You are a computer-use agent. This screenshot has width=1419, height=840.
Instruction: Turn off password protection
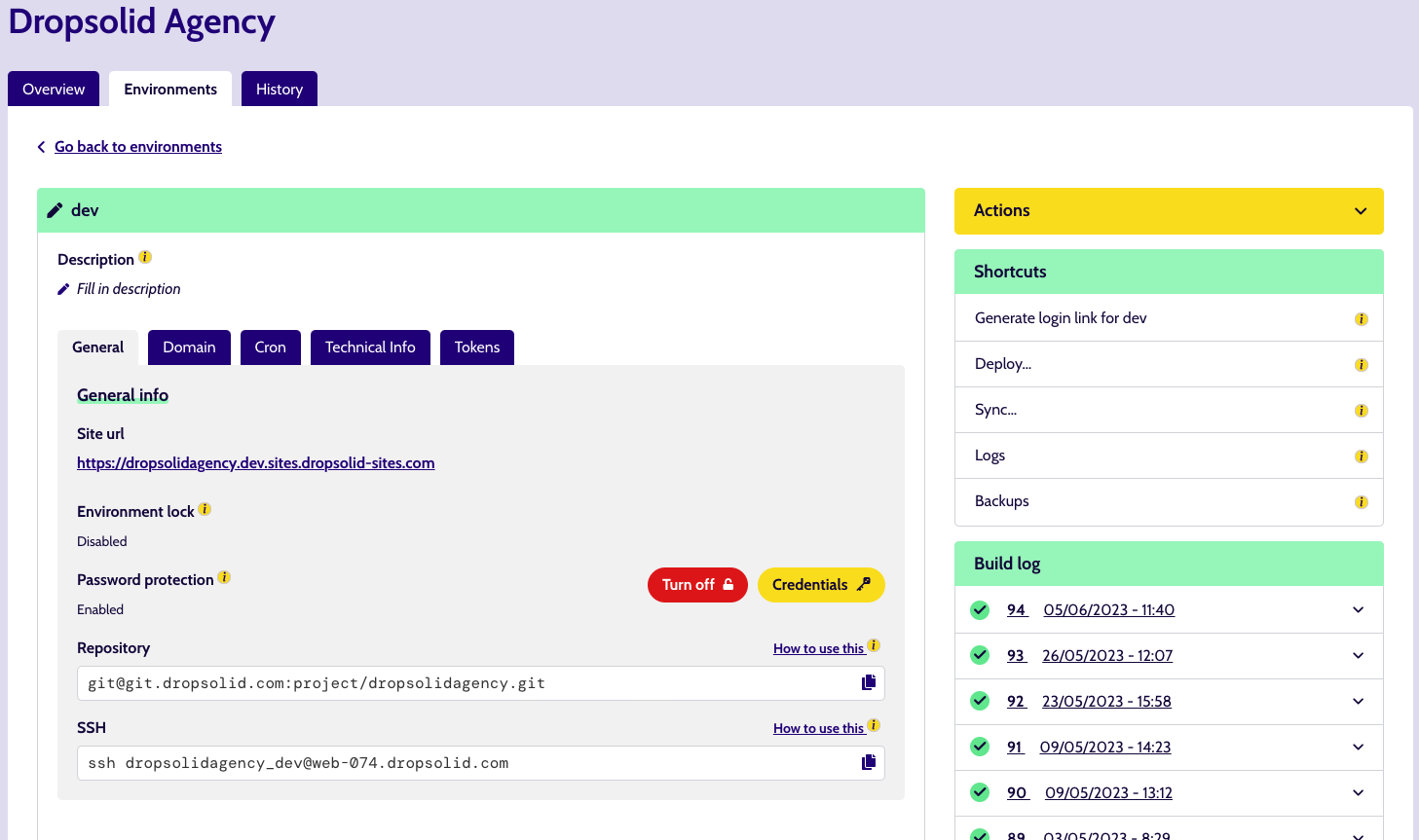click(697, 585)
